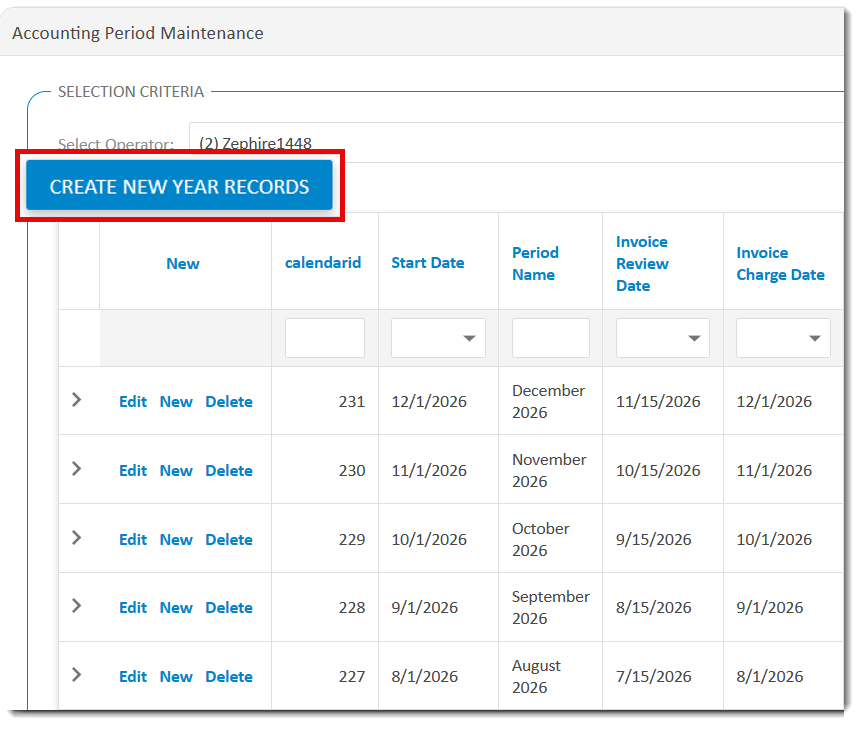Viewport: 859px width, 732px height.
Task: Expand the November 2026 row details
Action: [x=77, y=469]
